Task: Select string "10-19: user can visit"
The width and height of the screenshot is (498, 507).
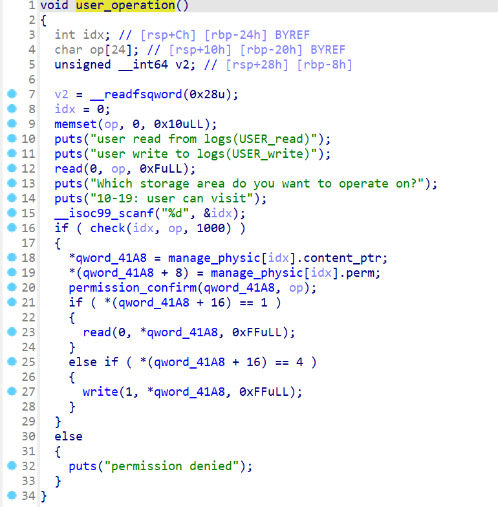Action: point(172,199)
